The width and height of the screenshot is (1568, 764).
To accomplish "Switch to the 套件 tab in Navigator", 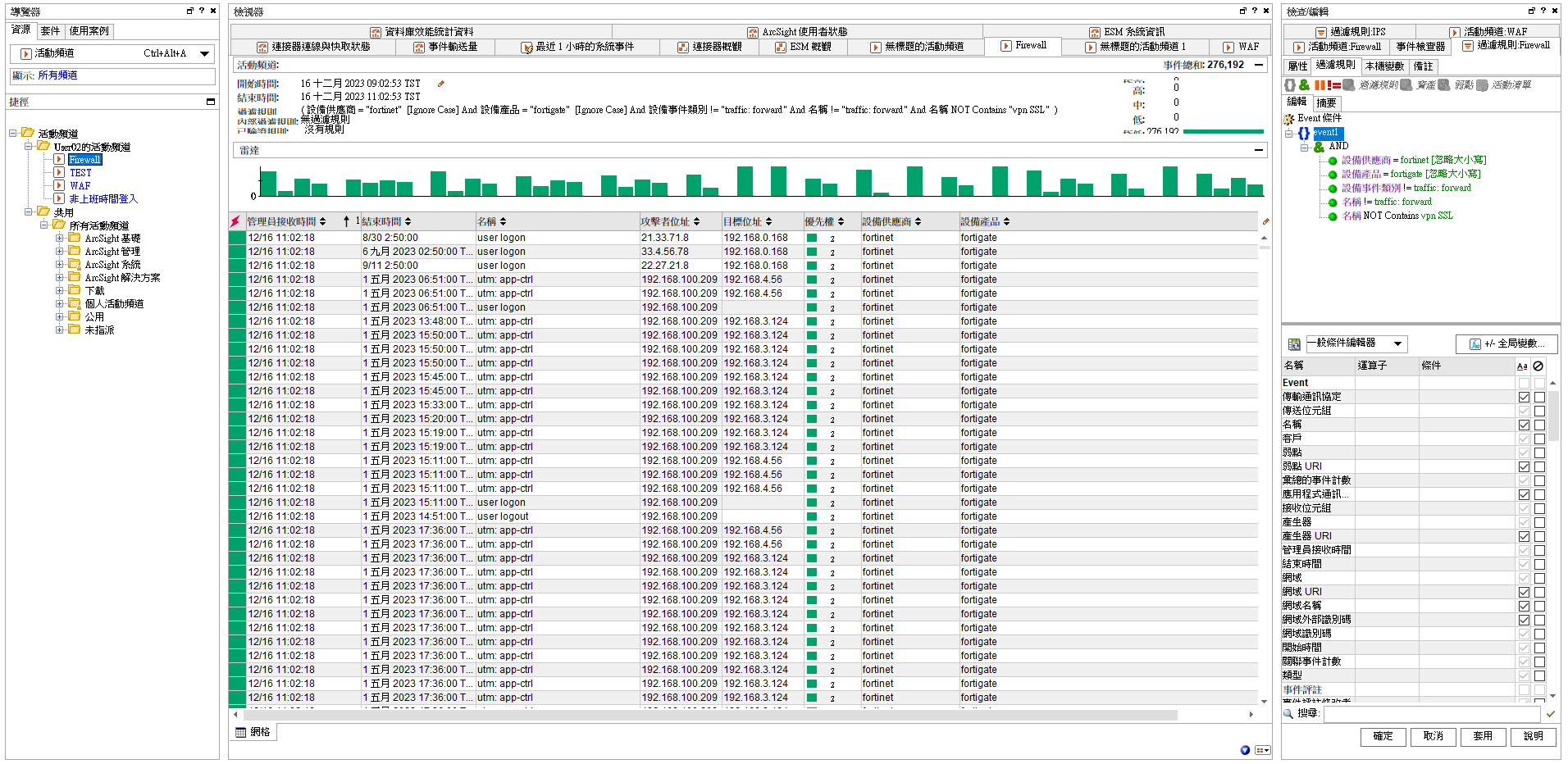I will click(x=50, y=31).
